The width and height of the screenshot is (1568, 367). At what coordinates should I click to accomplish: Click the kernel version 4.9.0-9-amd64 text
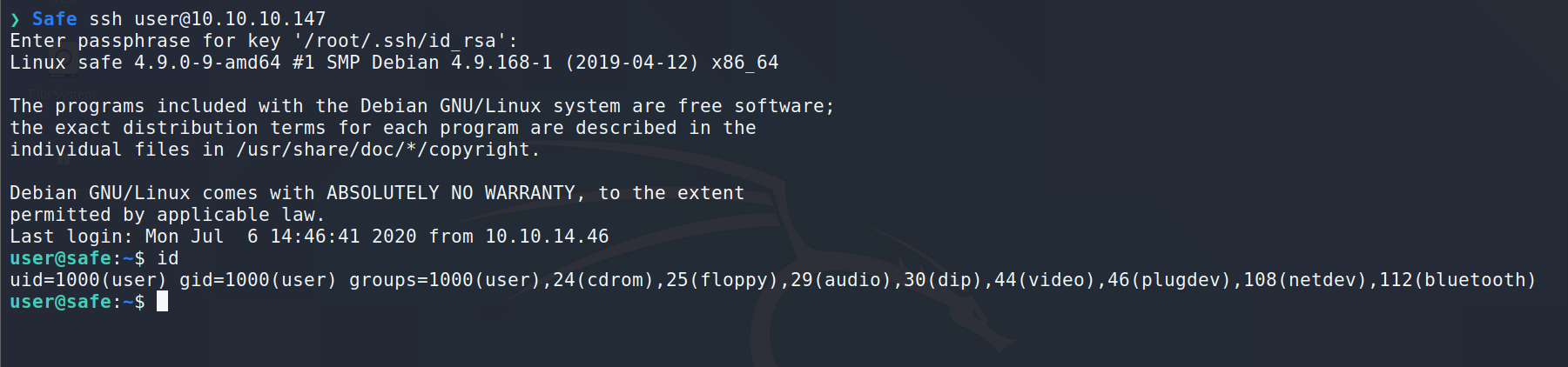[207, 63]
